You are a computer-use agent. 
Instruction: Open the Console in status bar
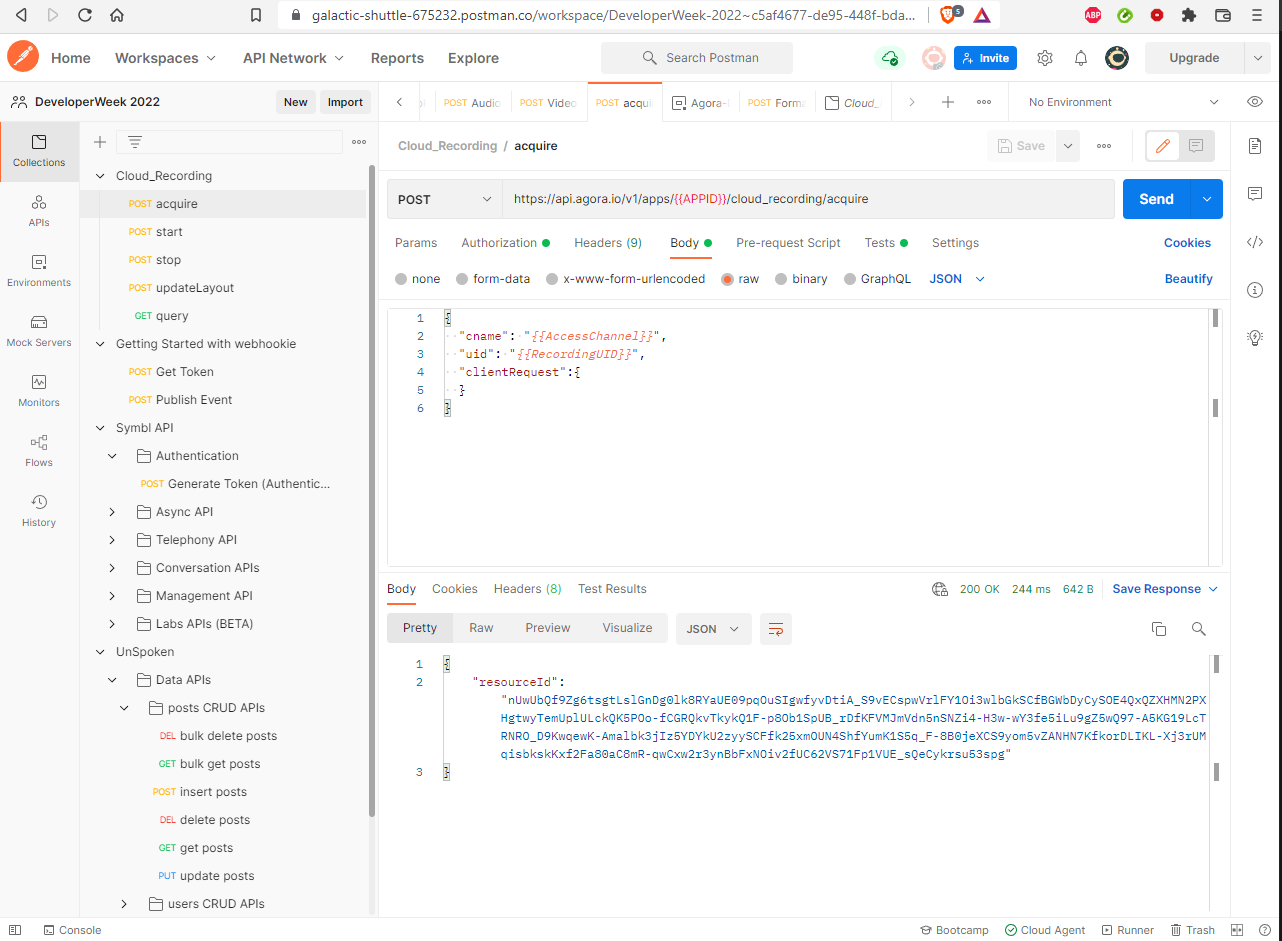pyautogui.click(x=72, y=930)
